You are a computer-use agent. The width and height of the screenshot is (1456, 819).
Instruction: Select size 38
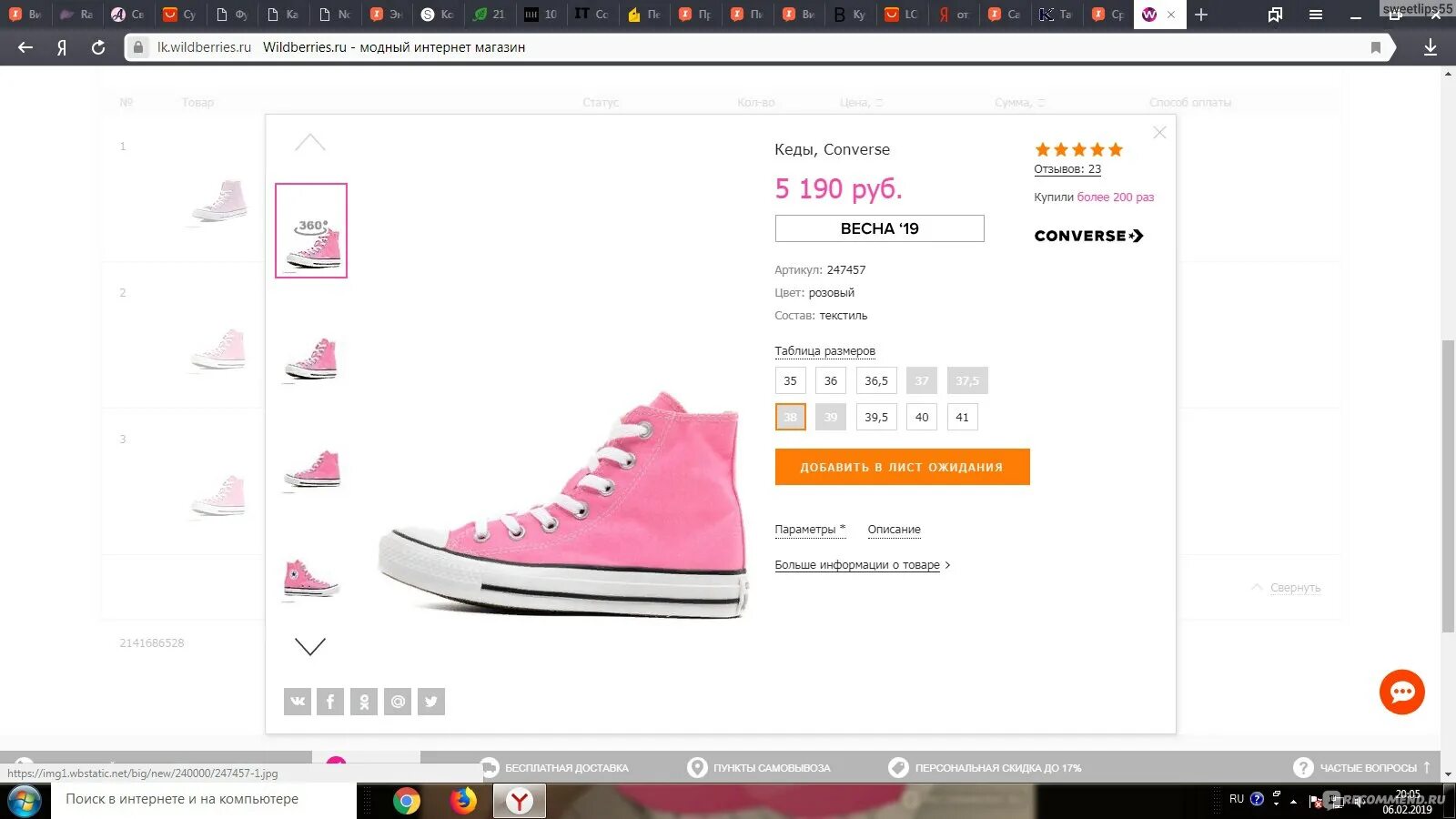(x=790, y=417)
